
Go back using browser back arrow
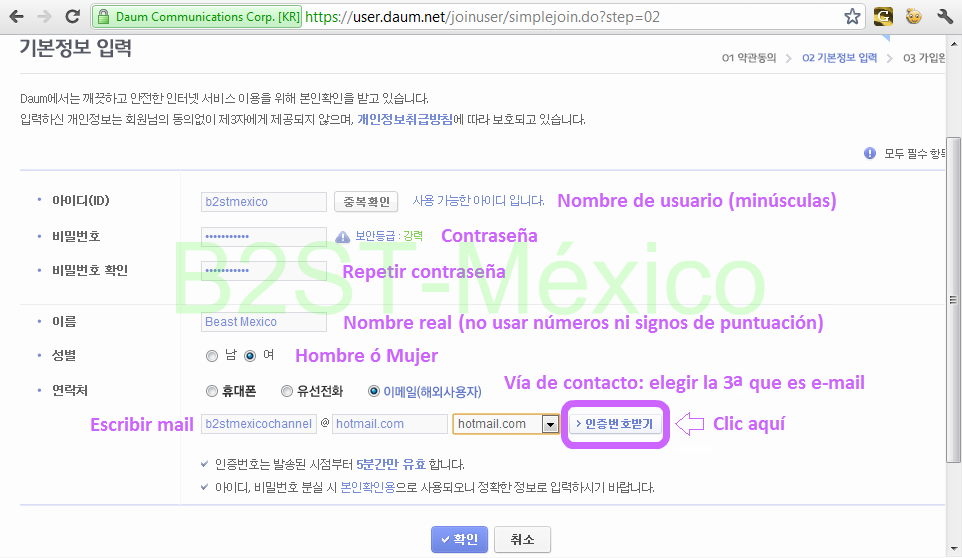(x=17, y=17)
